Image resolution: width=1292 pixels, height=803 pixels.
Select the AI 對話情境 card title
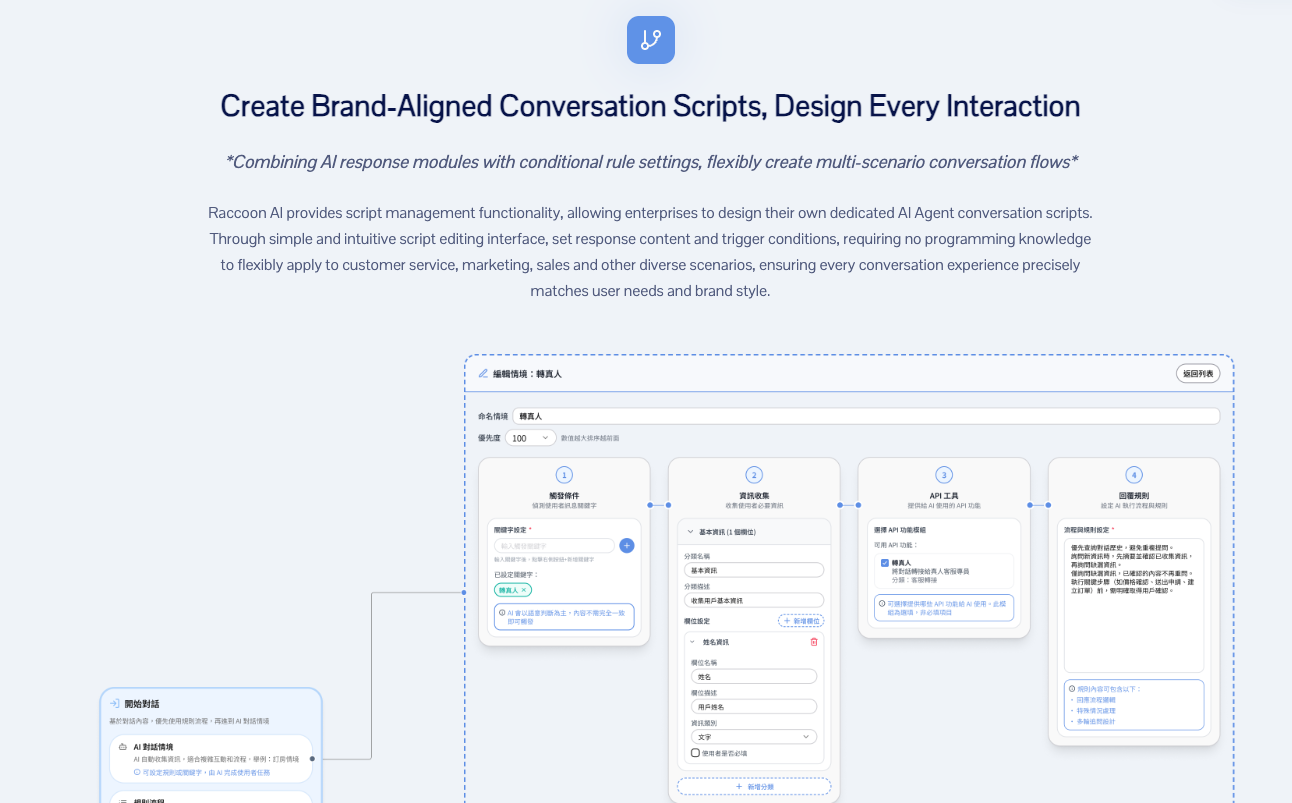point(153,746)
